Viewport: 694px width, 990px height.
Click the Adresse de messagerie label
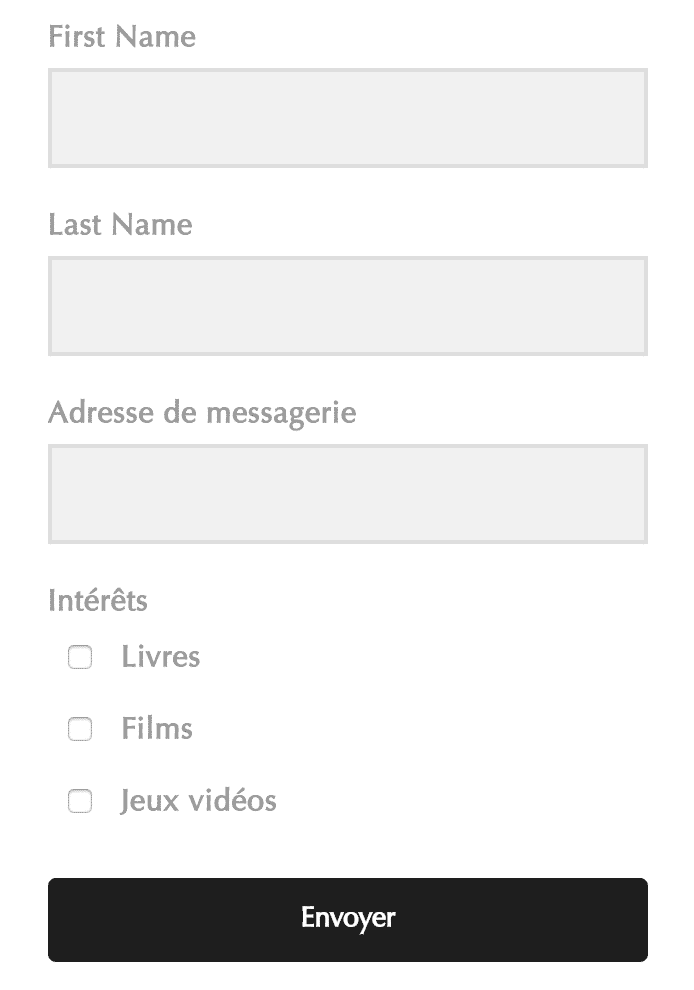[x=202, y=413]
